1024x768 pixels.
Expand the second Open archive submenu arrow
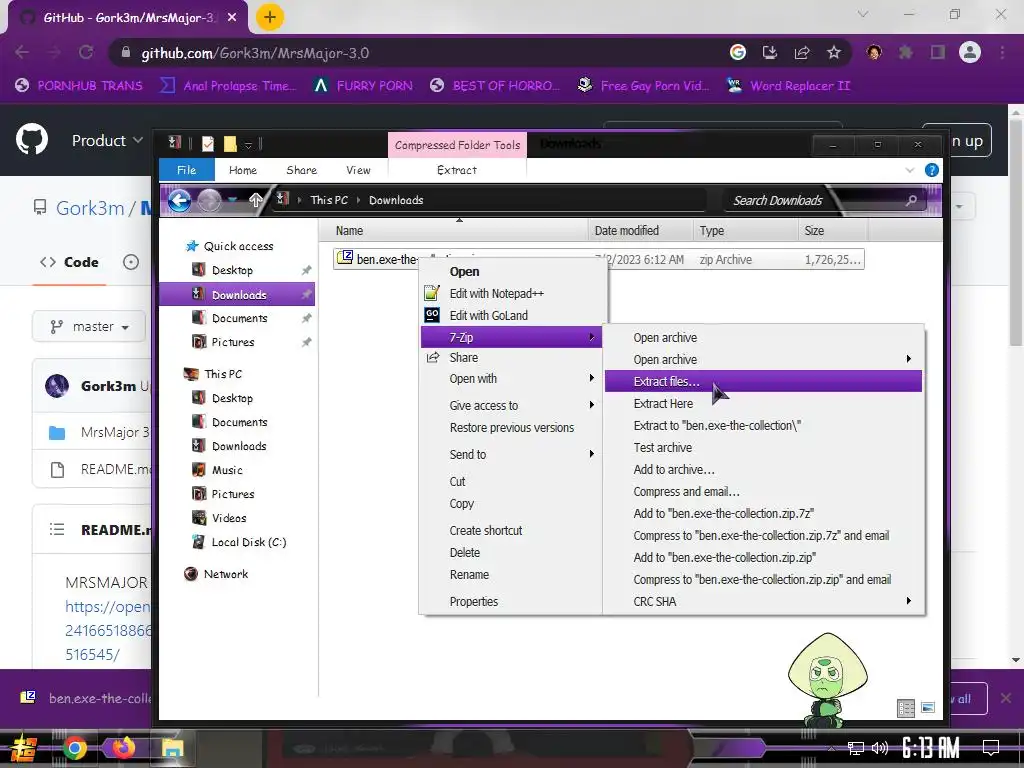[908, 359]
